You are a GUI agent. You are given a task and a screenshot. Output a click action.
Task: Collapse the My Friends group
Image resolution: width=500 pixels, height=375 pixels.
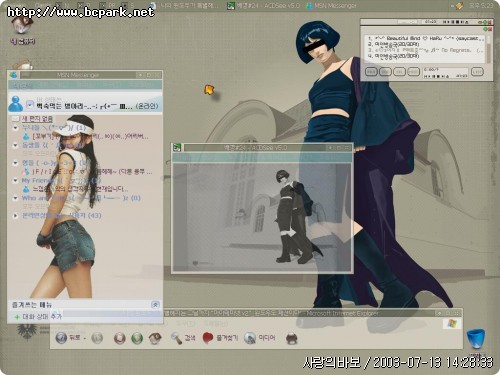coord(15,181)
